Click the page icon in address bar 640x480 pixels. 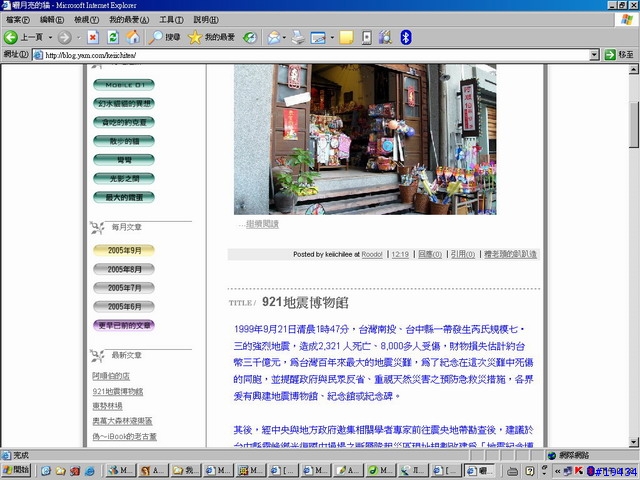click(38, 55)
